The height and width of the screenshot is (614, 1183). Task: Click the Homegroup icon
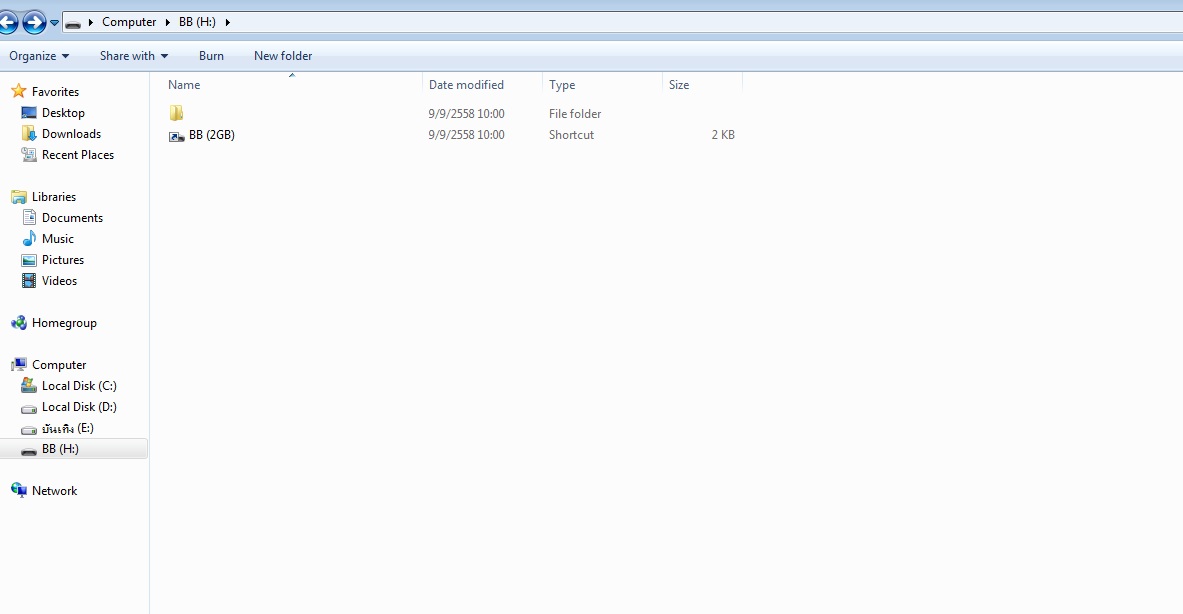coord(19,323)
